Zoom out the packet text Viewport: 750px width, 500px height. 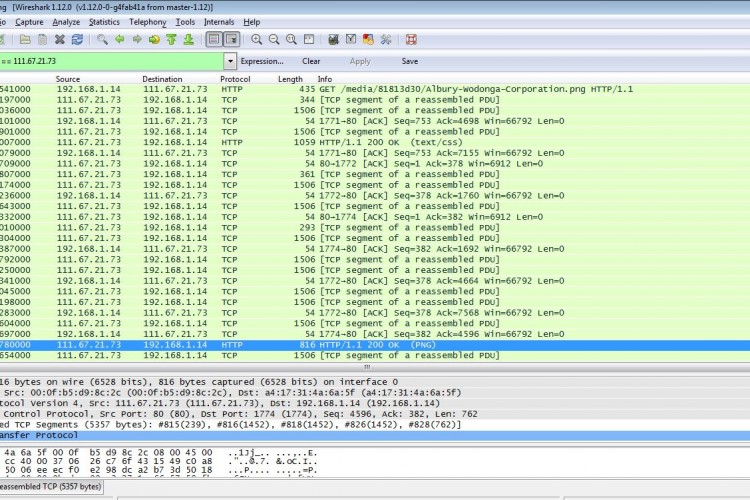point(274,40)
